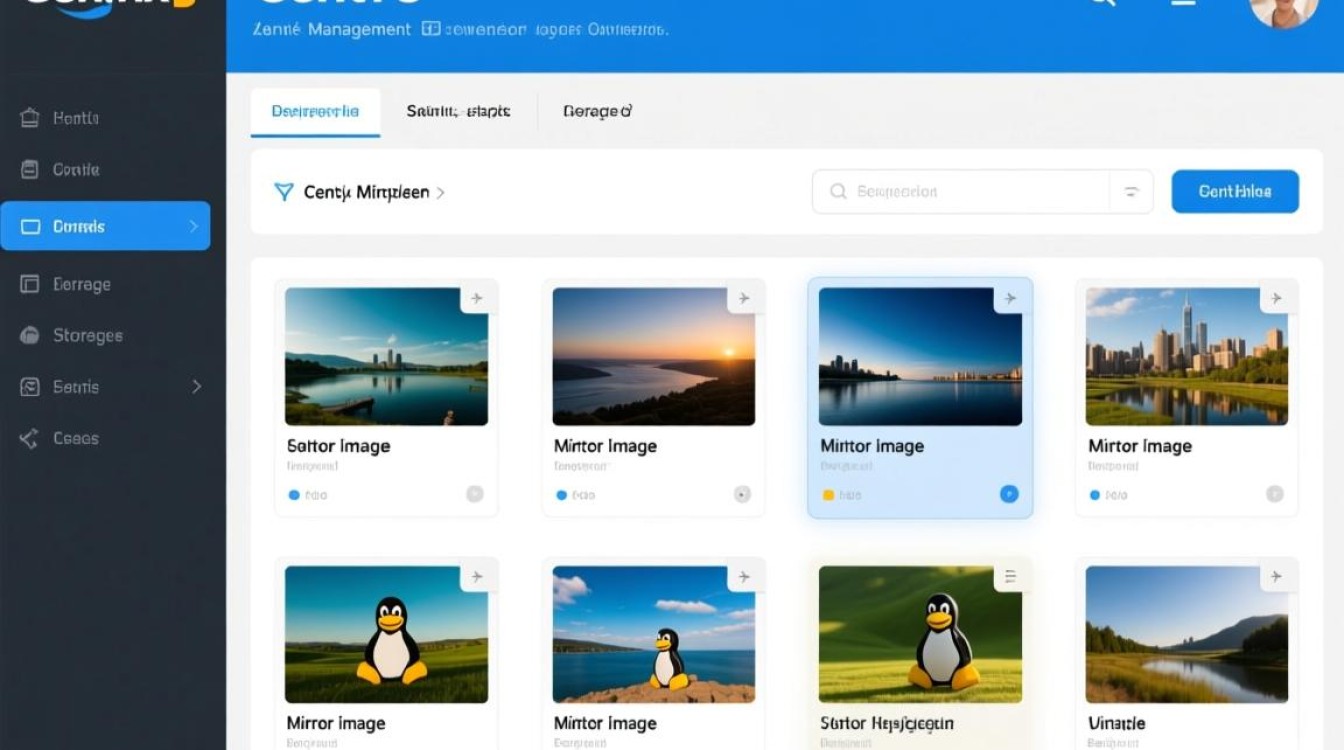The width and height of the screenshot is (1344, 750).
Task: Open the skyscrapers and park thumbnail
Action: 1187,357
